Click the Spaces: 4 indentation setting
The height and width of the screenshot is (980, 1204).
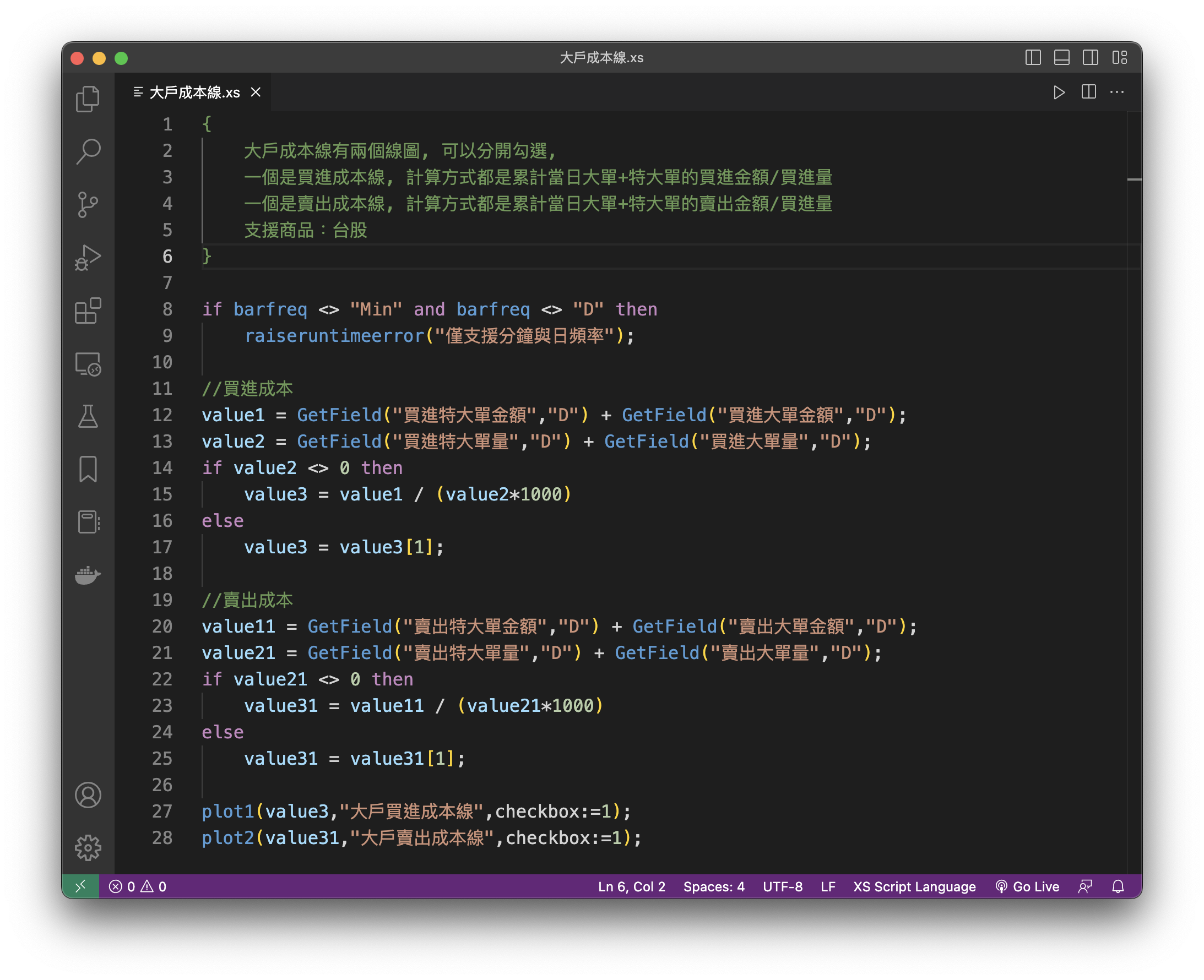coord(714,886)
